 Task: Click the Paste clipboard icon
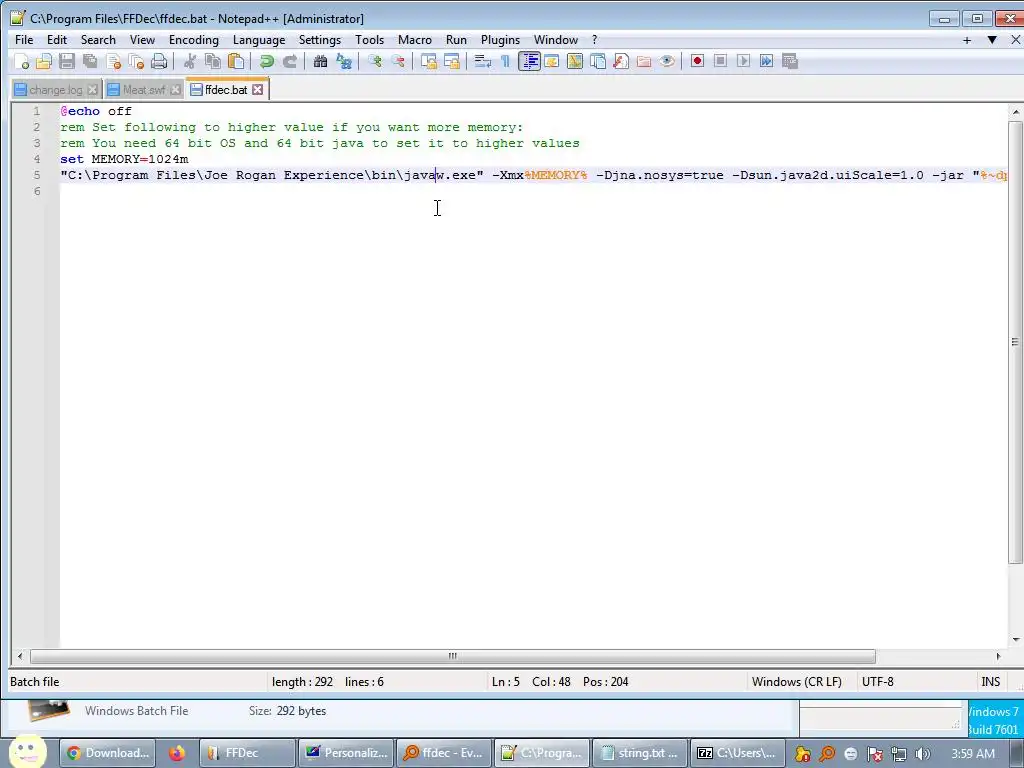236,61
